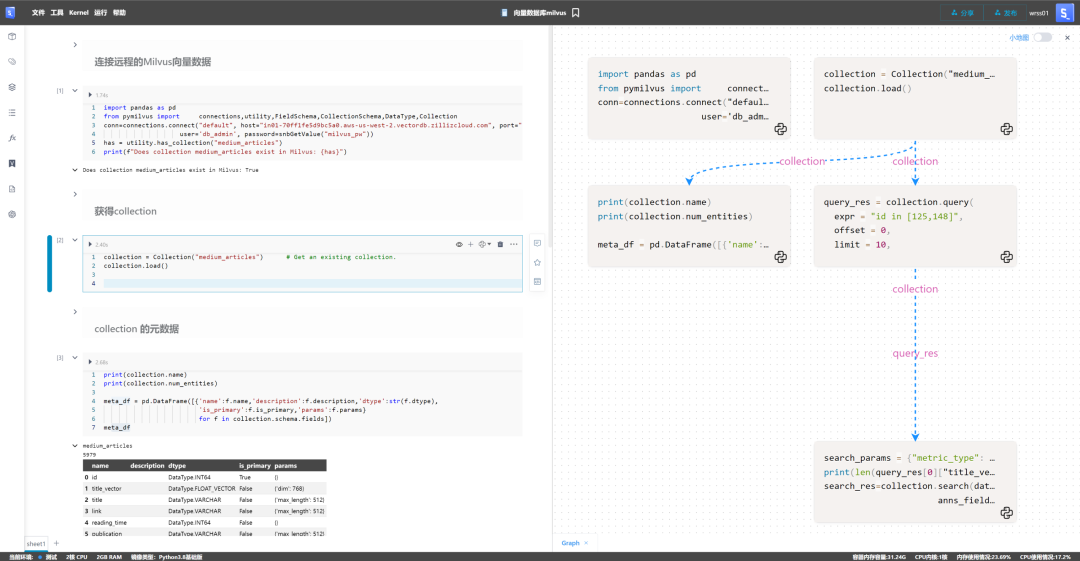This screenshot has width=1080, height=561.
Task: Click the table layout icon beside cell 2
Action: [537, 282]
